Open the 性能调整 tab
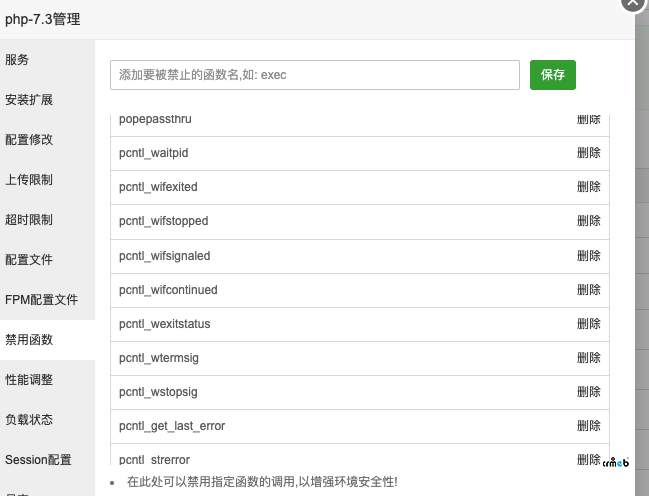Screen dimensions: 649x496 click(x=29, y=380)
